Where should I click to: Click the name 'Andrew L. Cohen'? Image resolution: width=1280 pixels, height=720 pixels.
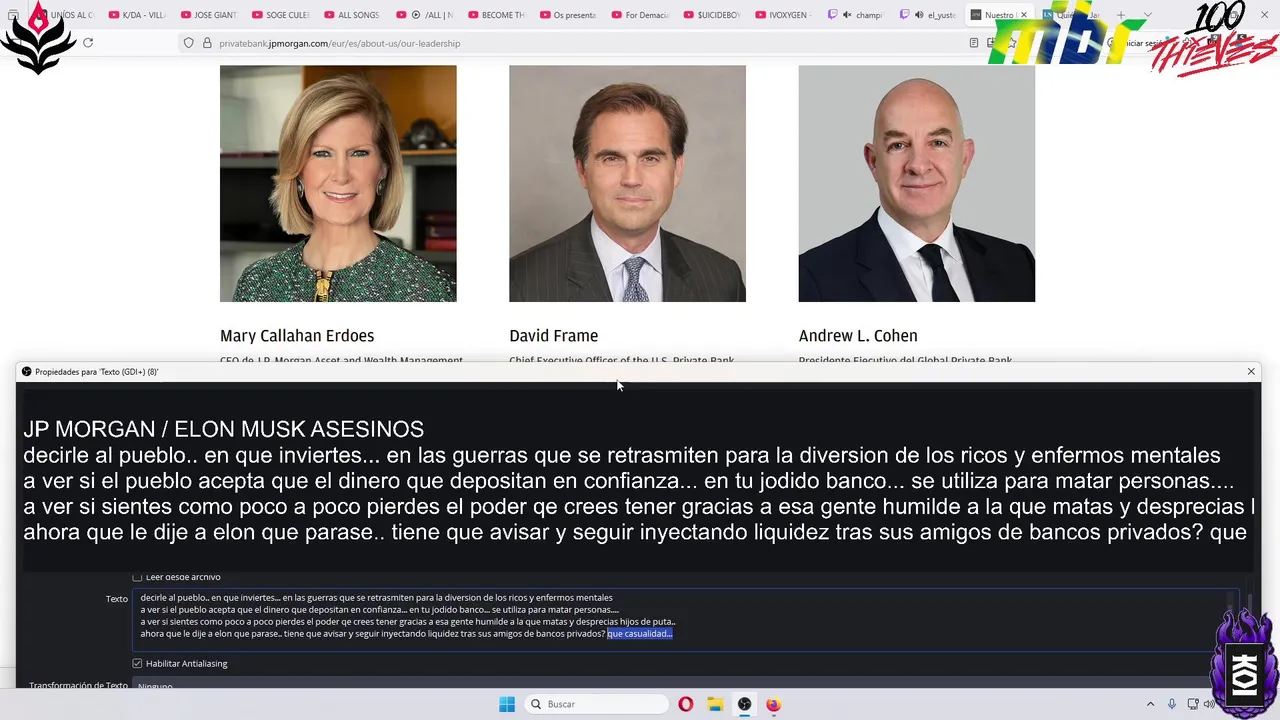[858, 336]
